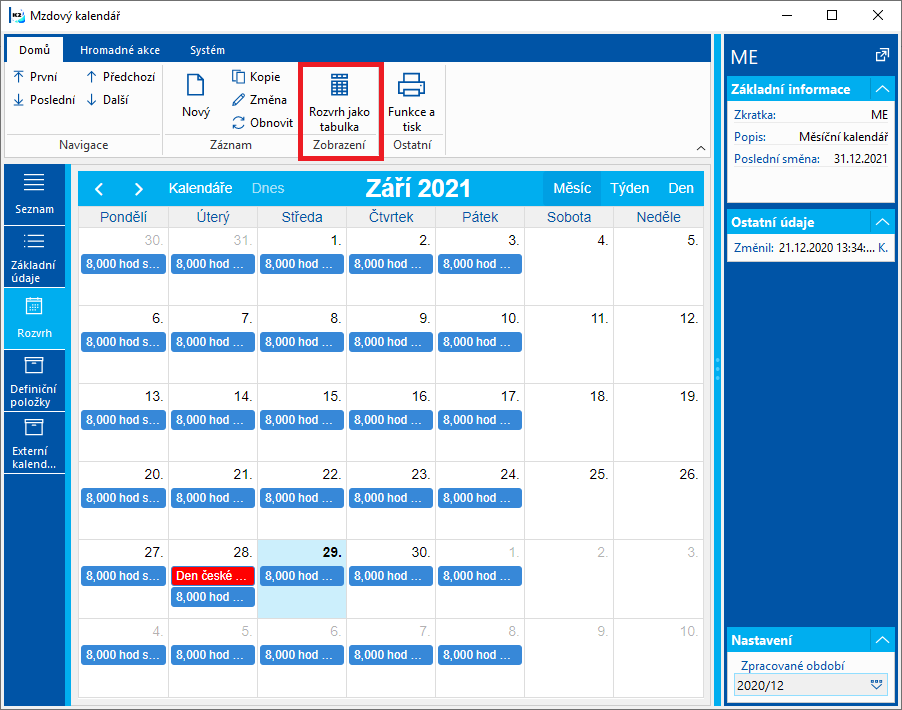Click the Poslední směna value 31.12.2021
The image size is (902, 710).
tap(861, 159)
